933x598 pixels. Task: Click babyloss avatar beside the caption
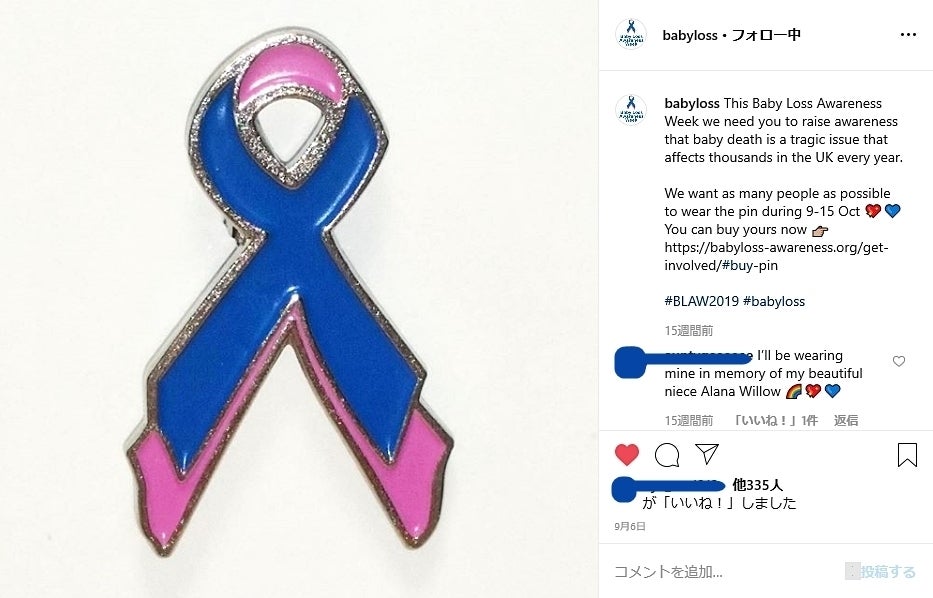pos(631,109)
